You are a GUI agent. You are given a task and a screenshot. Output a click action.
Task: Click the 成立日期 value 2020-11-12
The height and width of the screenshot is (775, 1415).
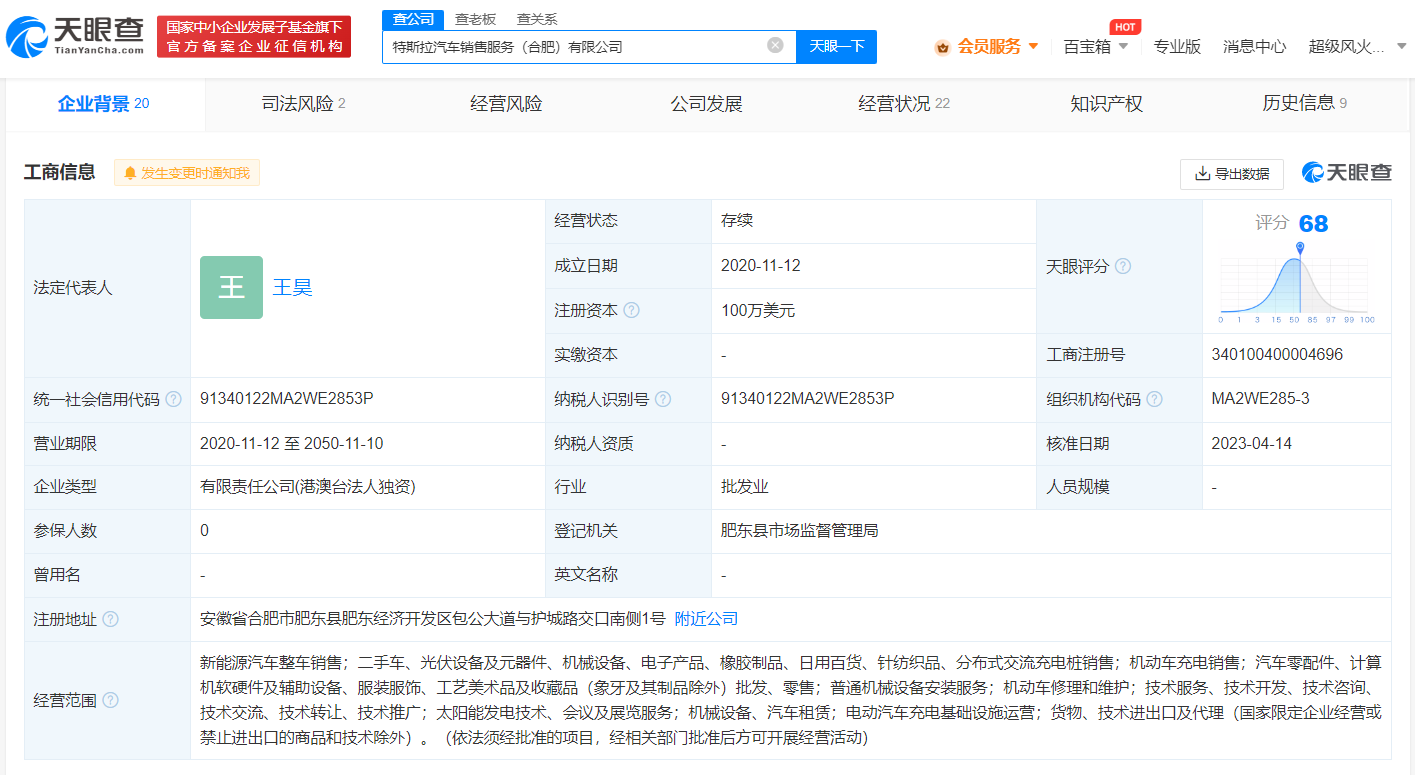coord(761,266)
